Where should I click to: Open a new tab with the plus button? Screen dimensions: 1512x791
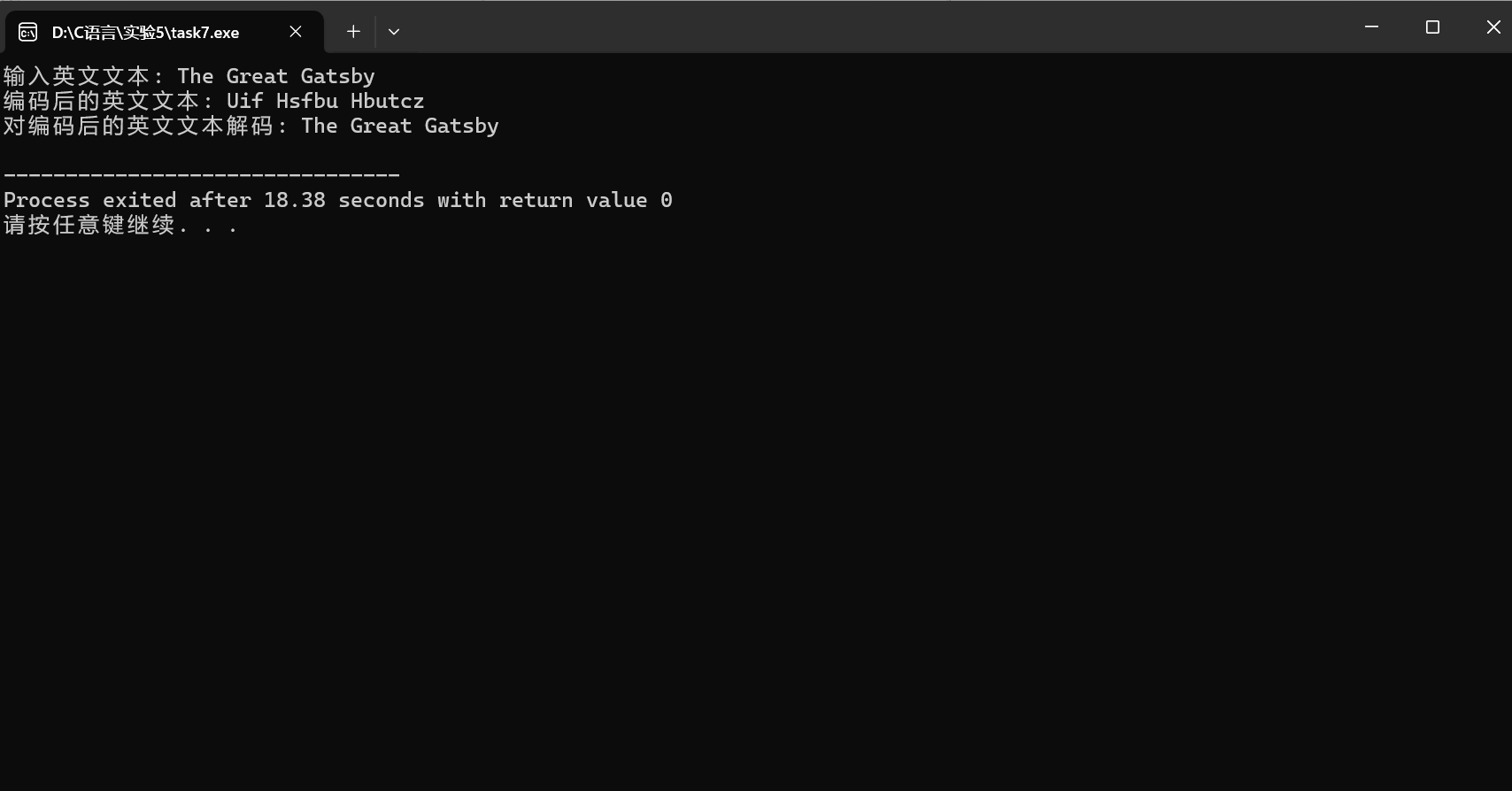click(353, 32)
